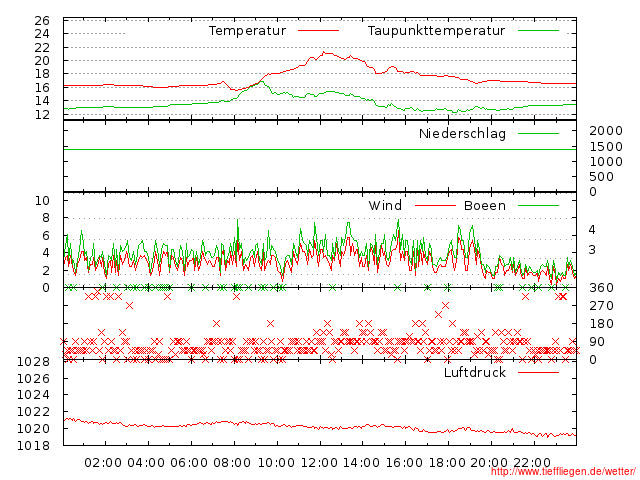Image resolution: width=640 pixels, height=480 pixels.
Task: Click the 1022 pressure axis value
Action: click(33, 412)
